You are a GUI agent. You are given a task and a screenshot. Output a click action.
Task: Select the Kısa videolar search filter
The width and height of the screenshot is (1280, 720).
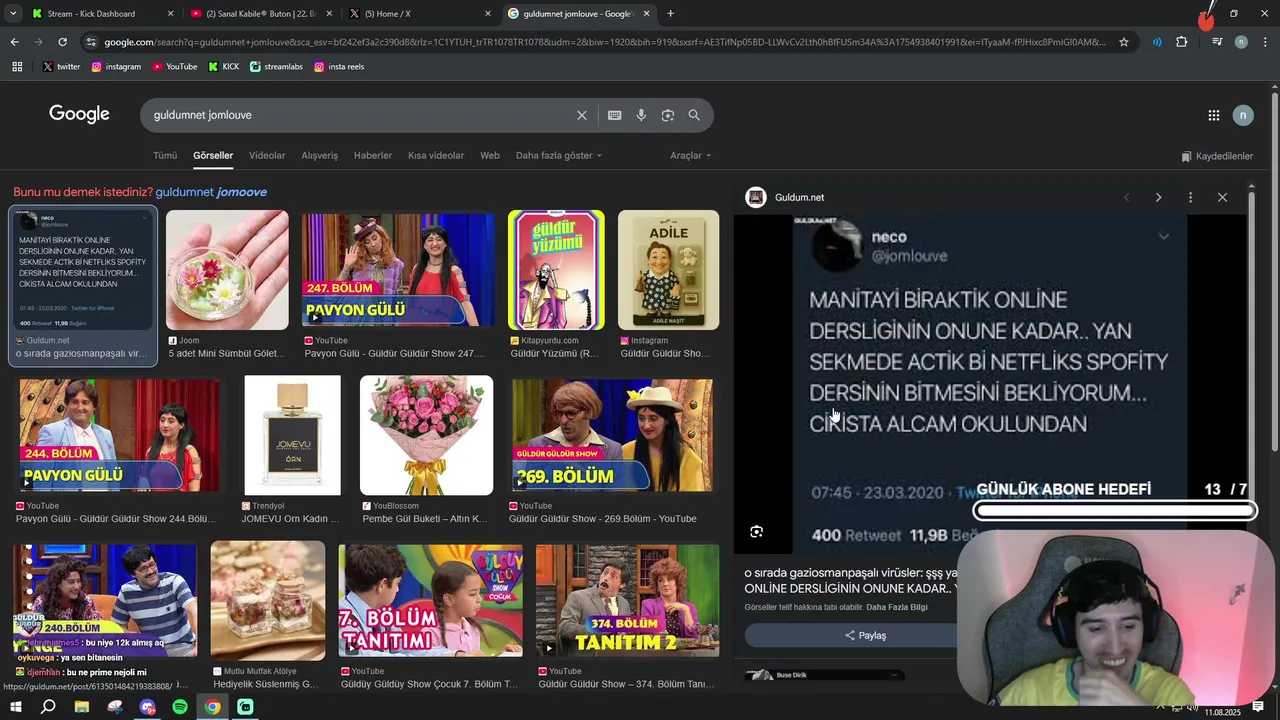click(436, 156)
